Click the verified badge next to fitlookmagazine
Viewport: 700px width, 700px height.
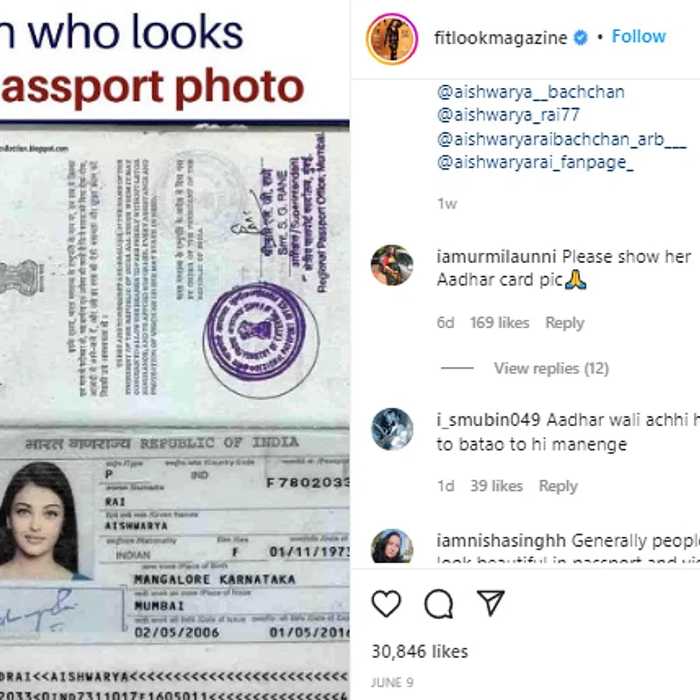tap(580, 38)
